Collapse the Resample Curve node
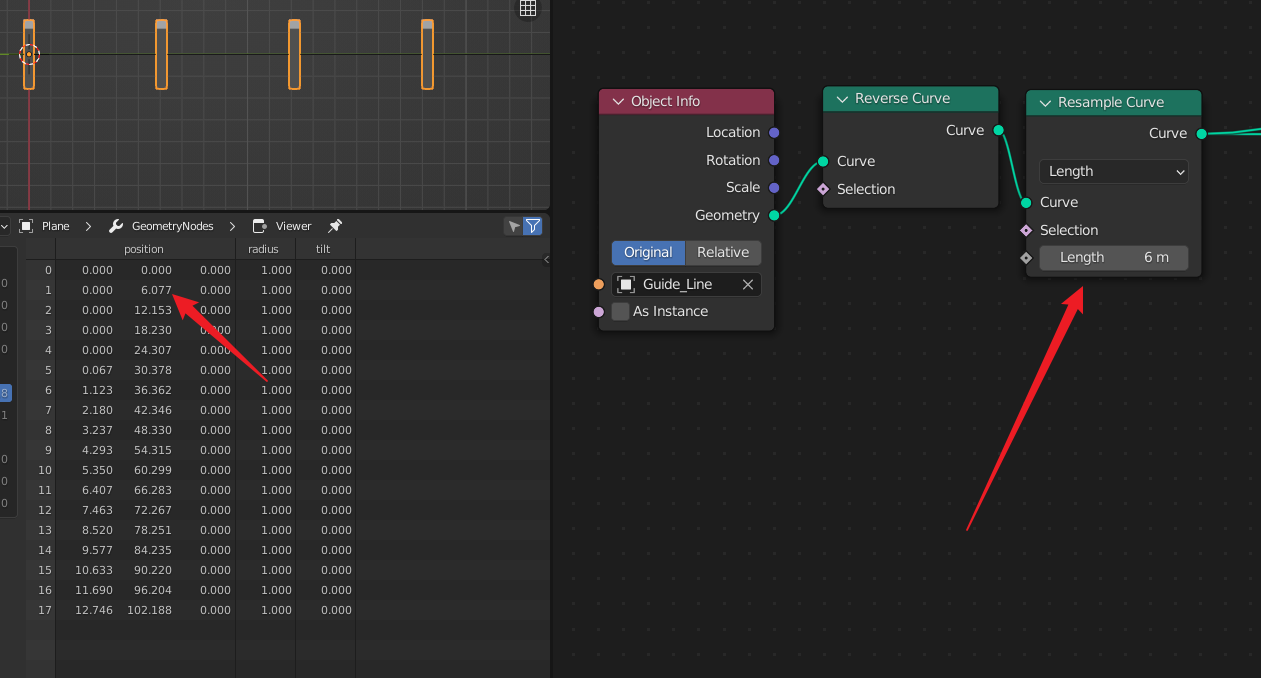This screenshot has height=678, width=1261. [1044, 103]
